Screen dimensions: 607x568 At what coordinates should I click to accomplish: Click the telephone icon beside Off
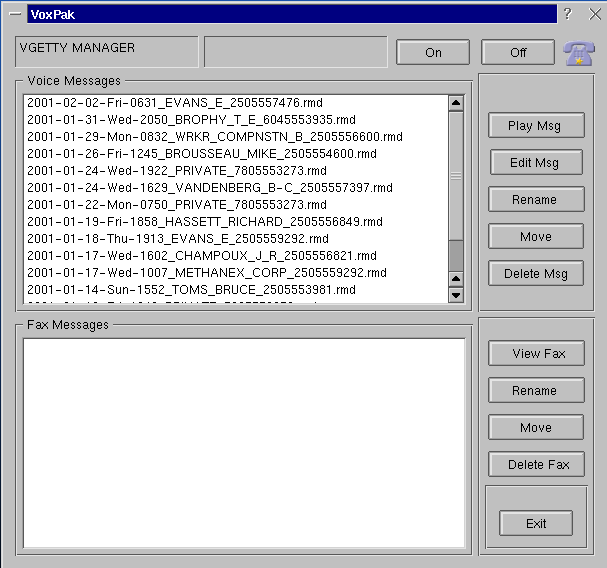point(578,54)
